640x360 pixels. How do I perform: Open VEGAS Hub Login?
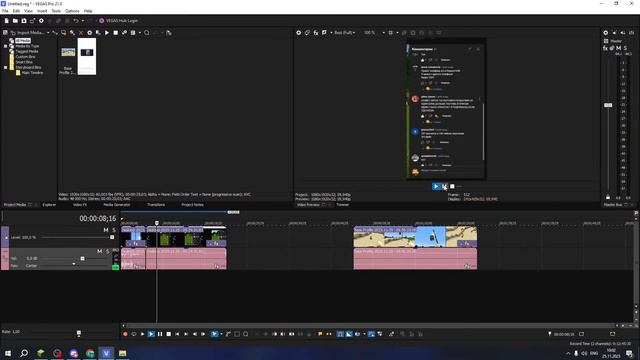118,20
